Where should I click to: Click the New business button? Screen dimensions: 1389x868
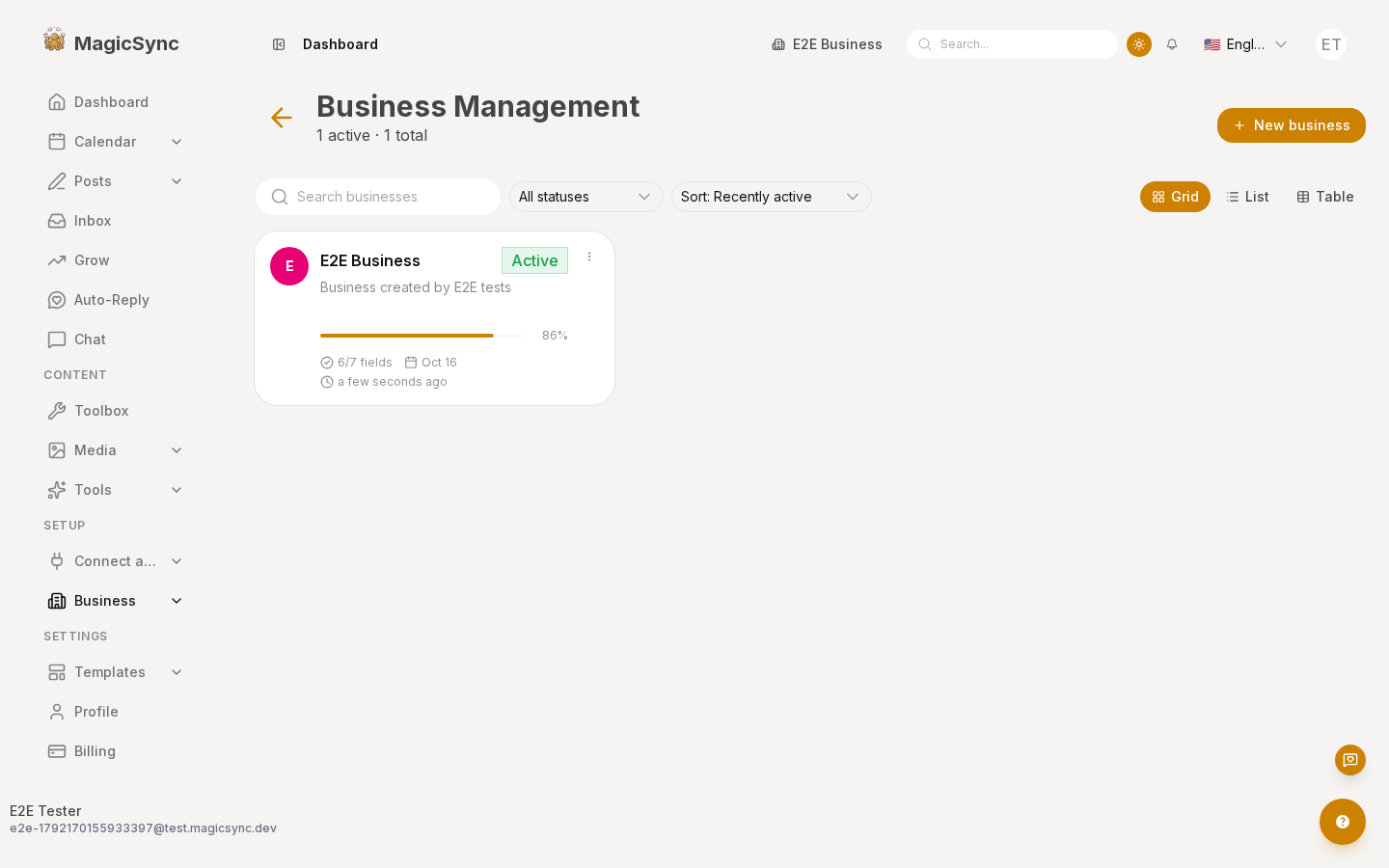click(1292, 125)
